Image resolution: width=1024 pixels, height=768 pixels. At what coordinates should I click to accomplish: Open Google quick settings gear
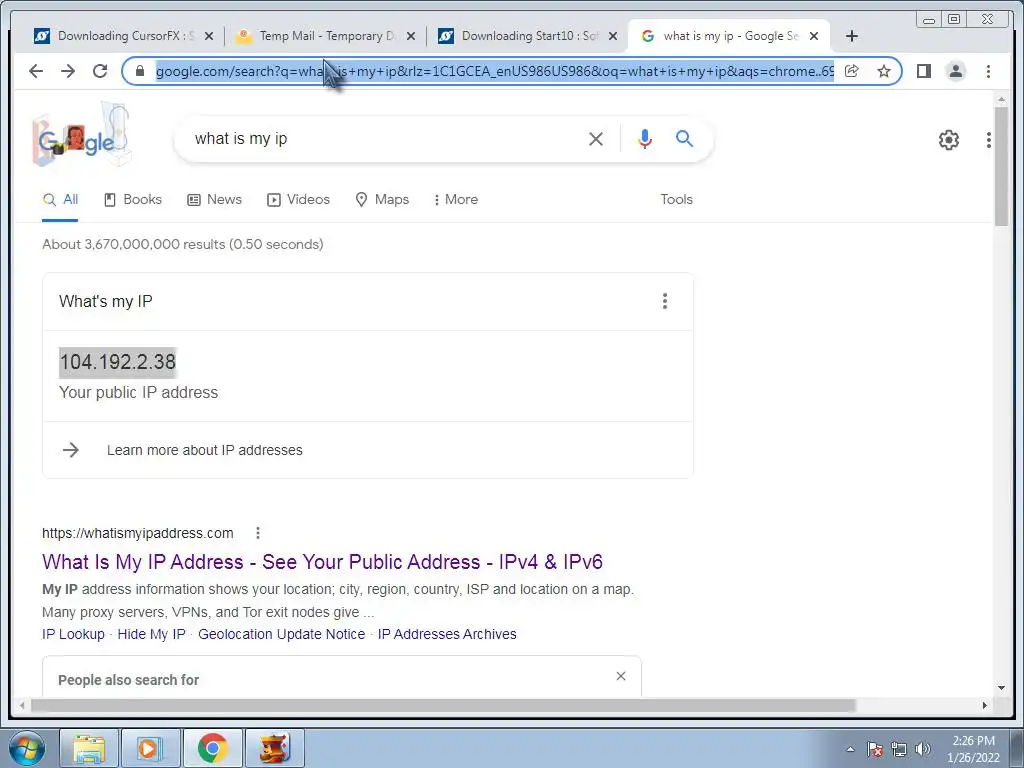tap(948, 139)
